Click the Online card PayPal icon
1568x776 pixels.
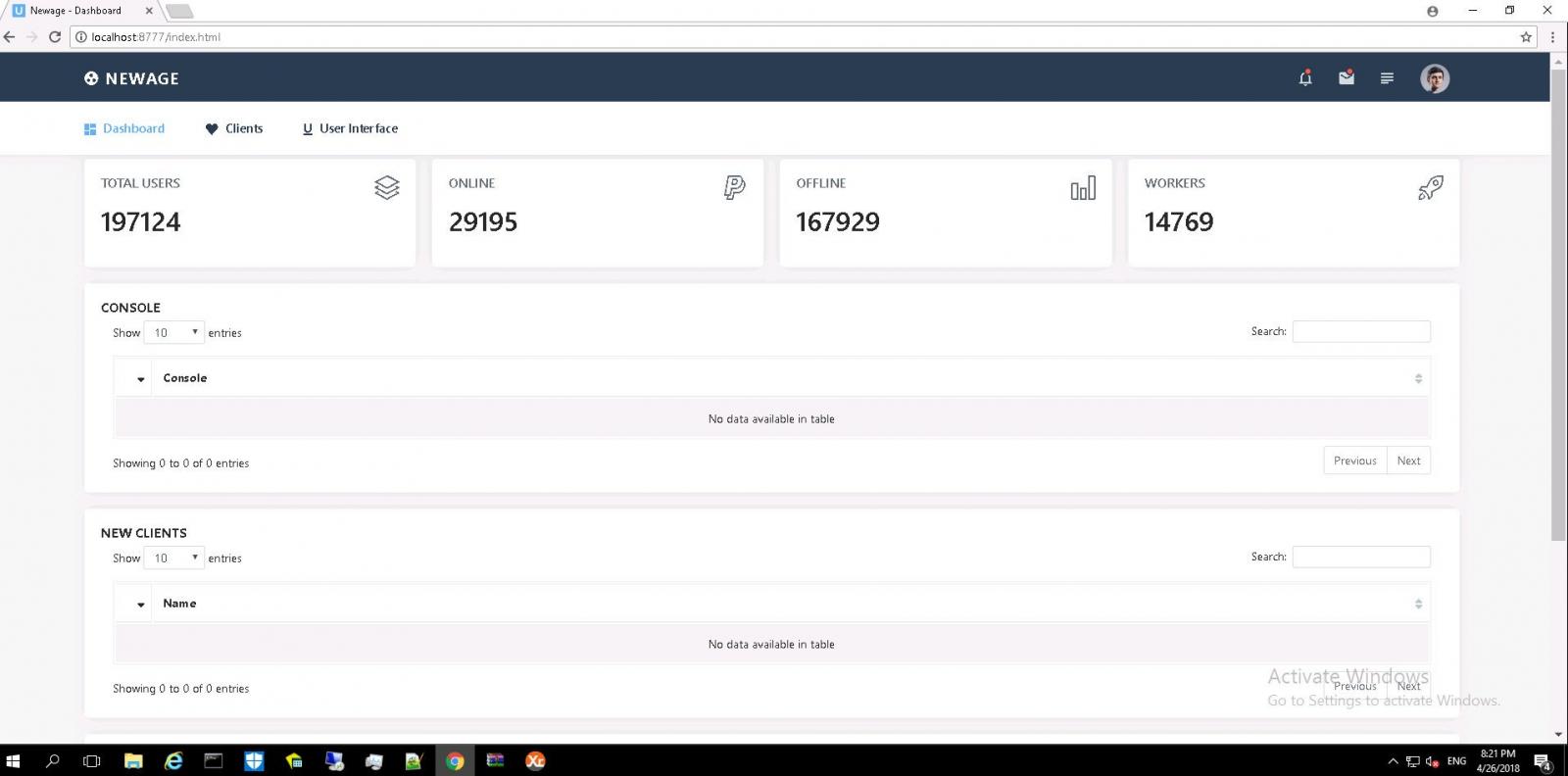coord(734,187)
